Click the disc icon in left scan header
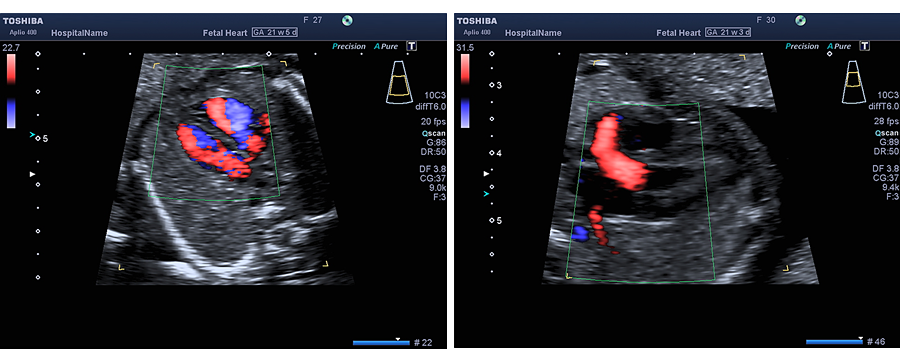 (347, 21)
